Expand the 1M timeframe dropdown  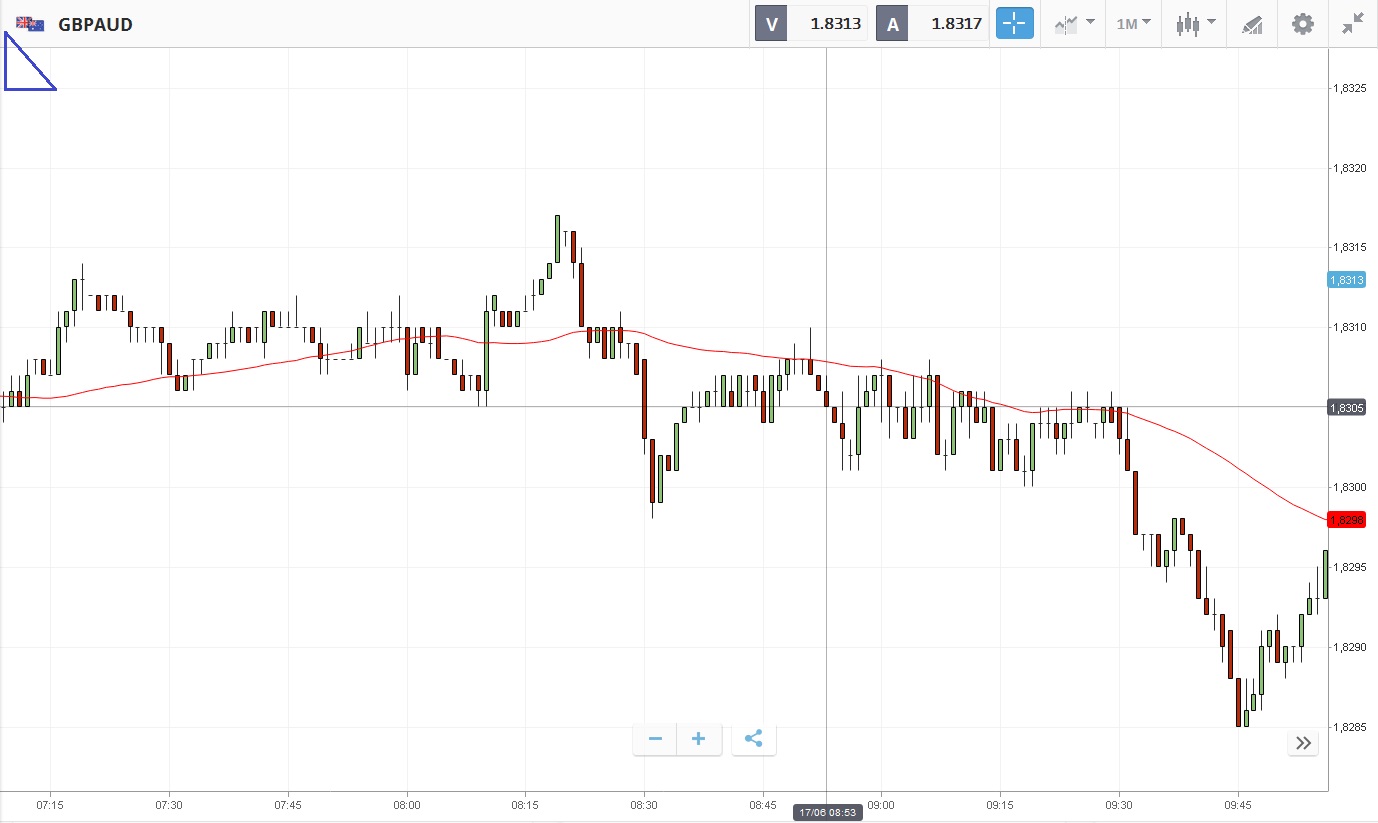pos(1133,24)
